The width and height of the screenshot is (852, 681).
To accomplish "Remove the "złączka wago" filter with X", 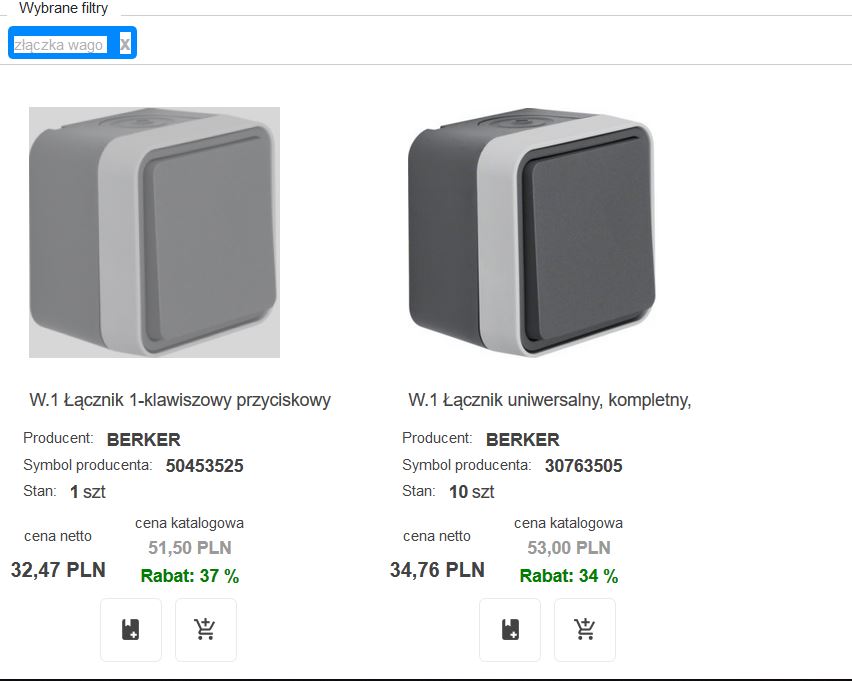I will (125, 44).
